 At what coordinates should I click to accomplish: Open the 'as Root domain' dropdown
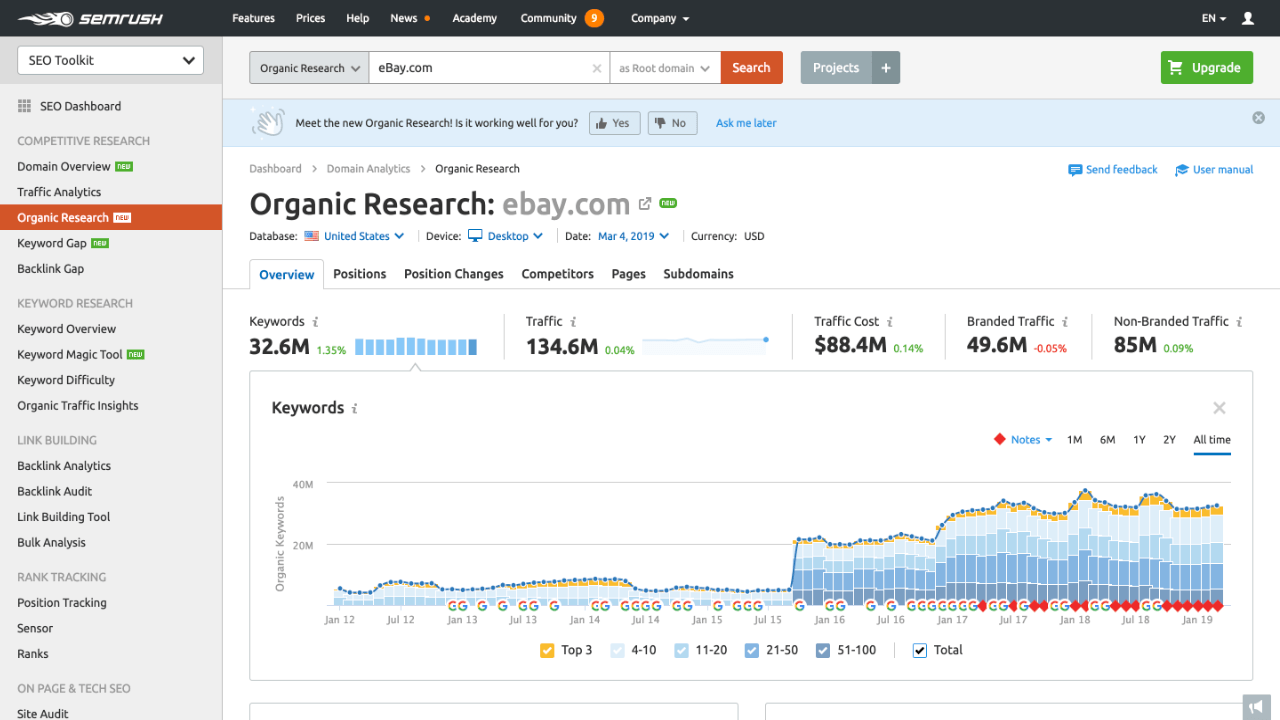[x=665, y=68]
